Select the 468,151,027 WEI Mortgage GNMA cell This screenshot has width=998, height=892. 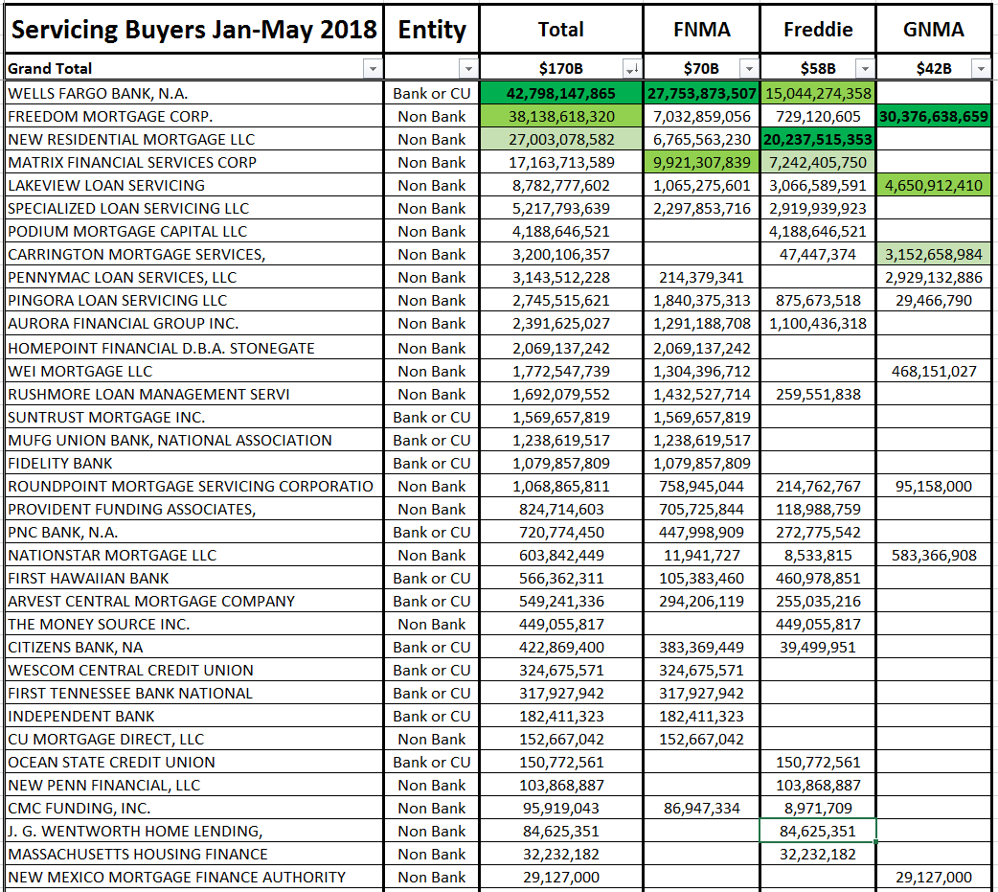pyautogui.click(x=934, y=371)
